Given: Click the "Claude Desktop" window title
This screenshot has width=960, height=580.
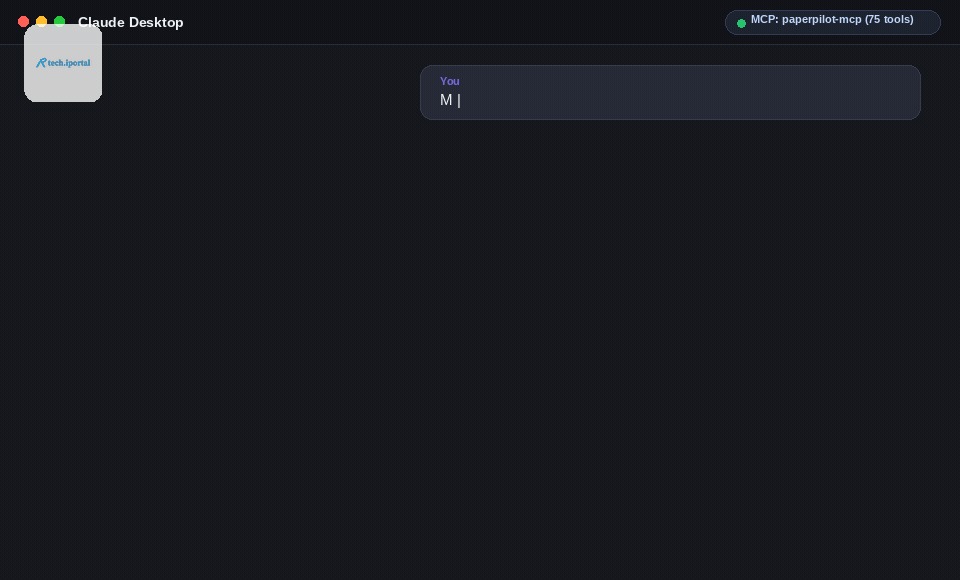Looking at the screenshot, I should pyautogui.click(x=130, y=23).
